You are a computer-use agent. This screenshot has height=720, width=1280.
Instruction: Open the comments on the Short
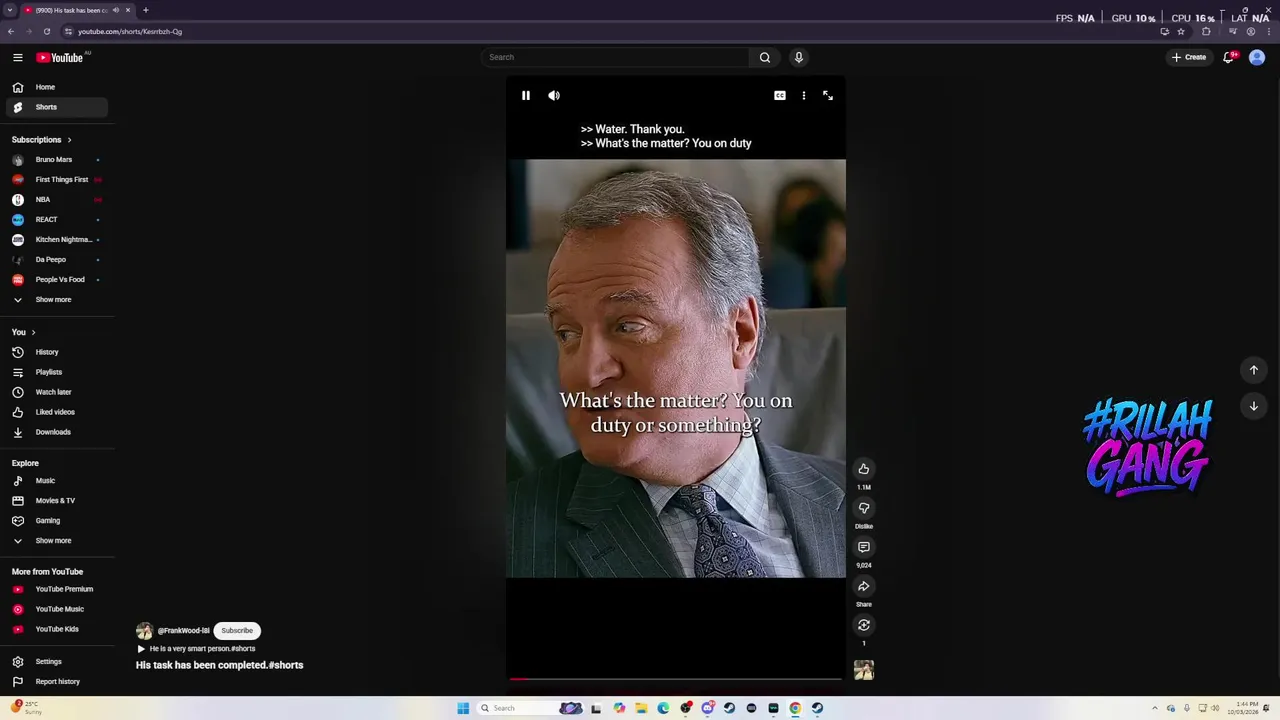[864, 547]
